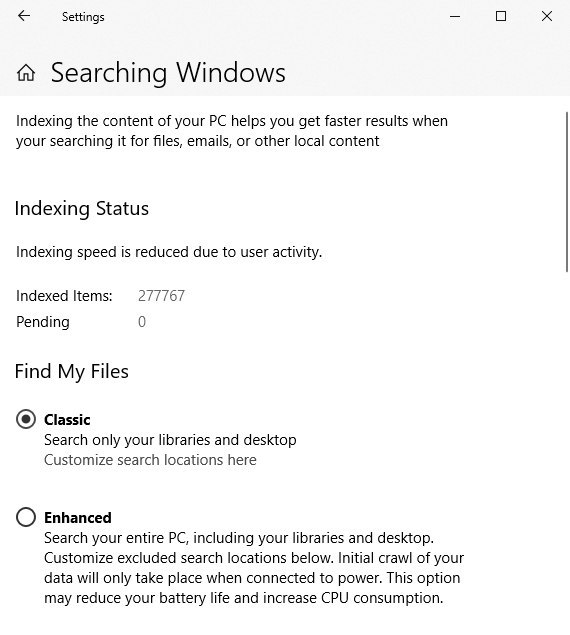Click the vertical scrollbar thumb
This screenshot has height=635, width=570.
click(567, 192)
